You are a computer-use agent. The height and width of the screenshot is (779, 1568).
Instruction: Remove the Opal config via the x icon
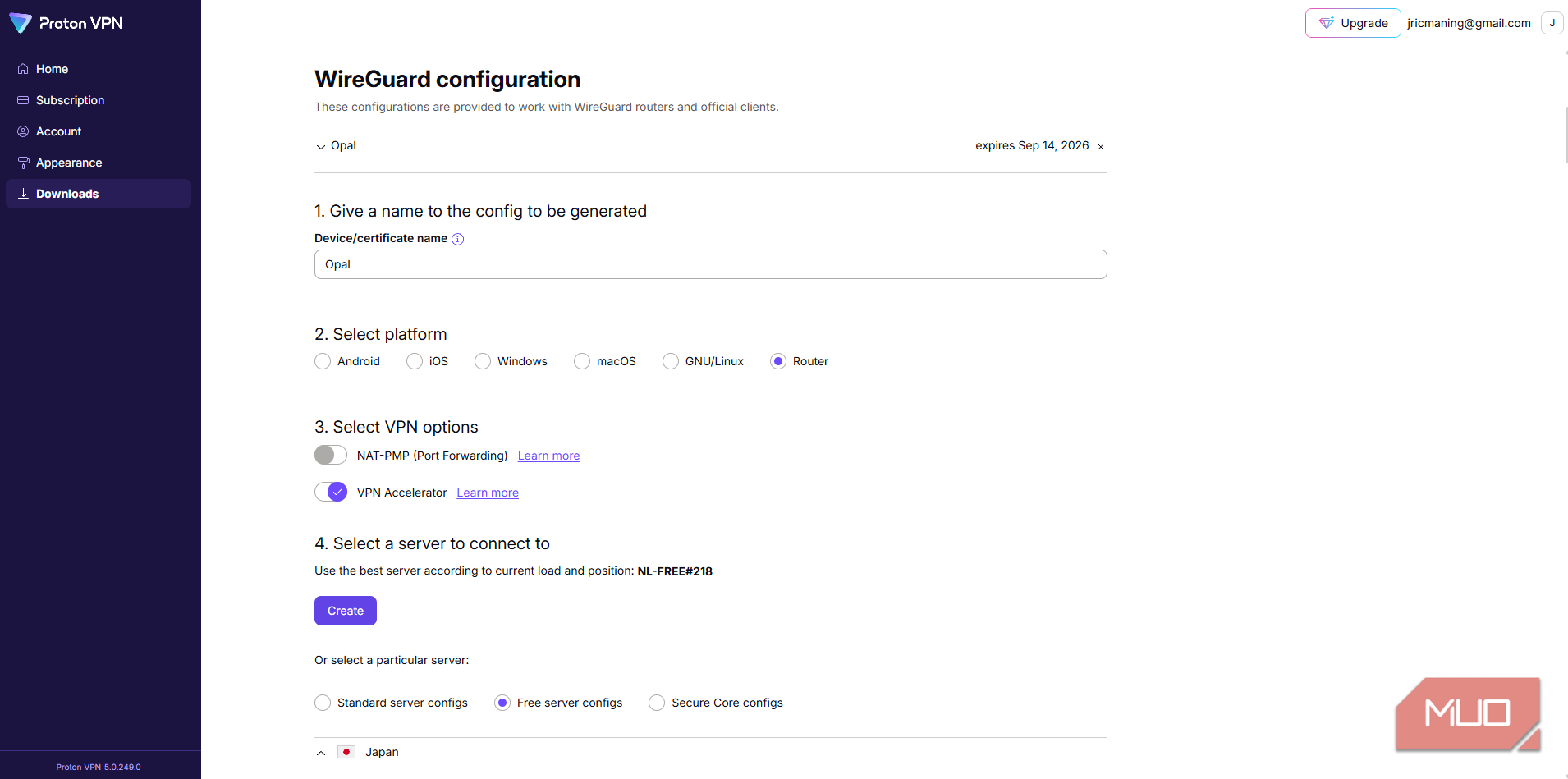(x=1101, y=147)
